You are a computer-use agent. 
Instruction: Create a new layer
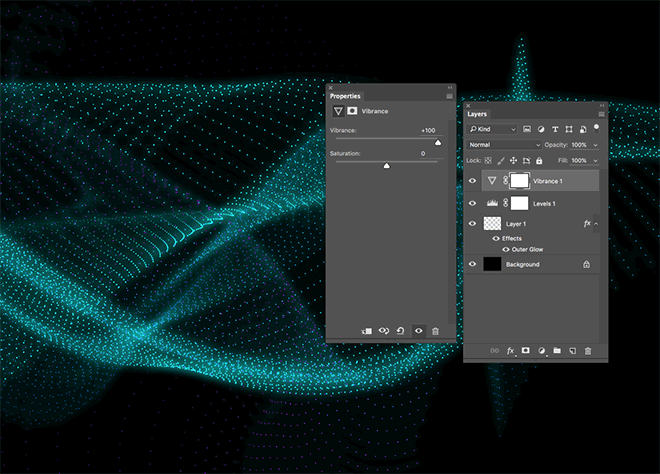click(572, 351)
